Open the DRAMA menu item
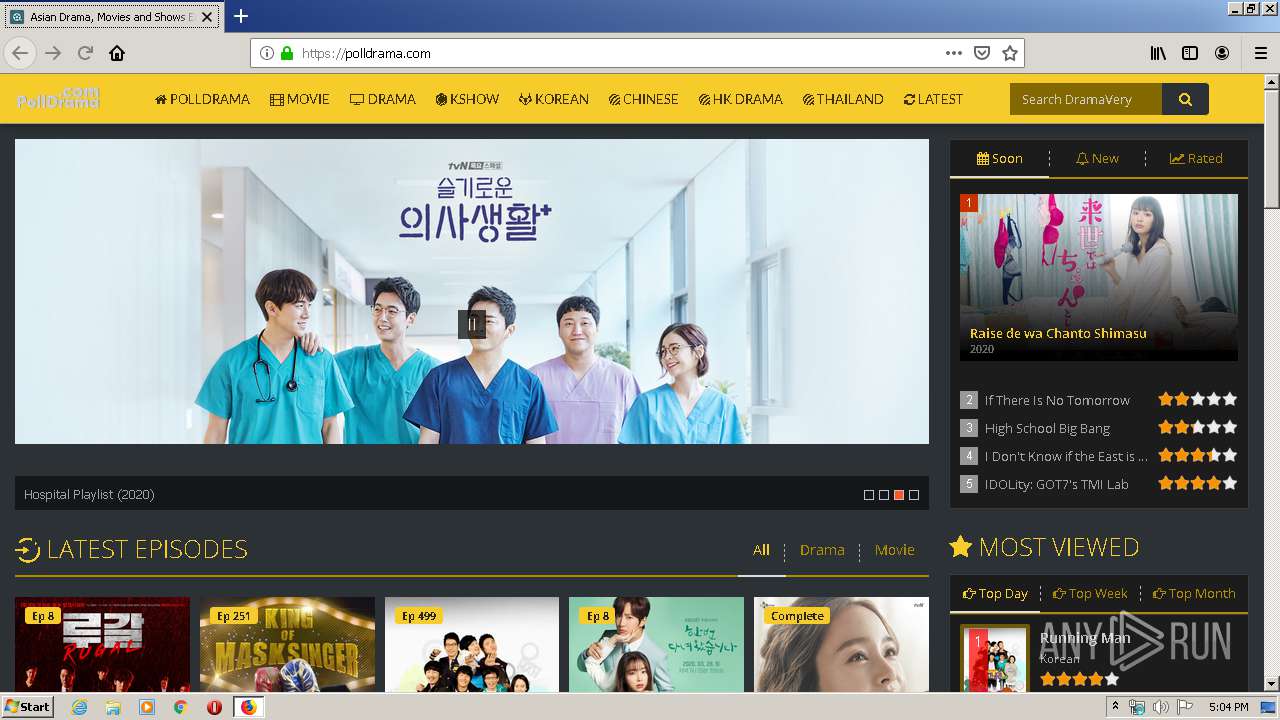This screenshot has width=1280, height=720. tap(383, 99)
